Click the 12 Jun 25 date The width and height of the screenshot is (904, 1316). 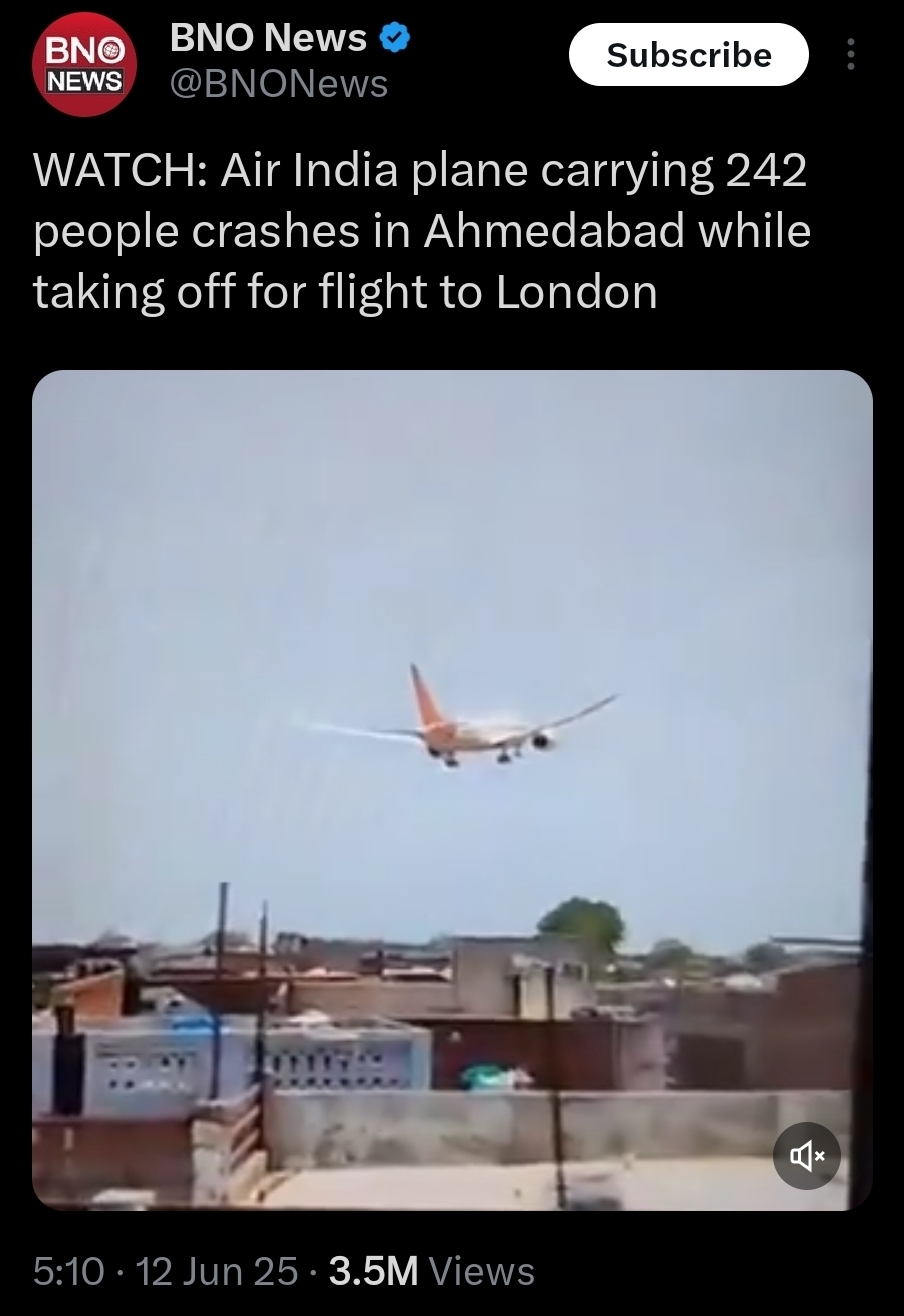coord(216,1271)
